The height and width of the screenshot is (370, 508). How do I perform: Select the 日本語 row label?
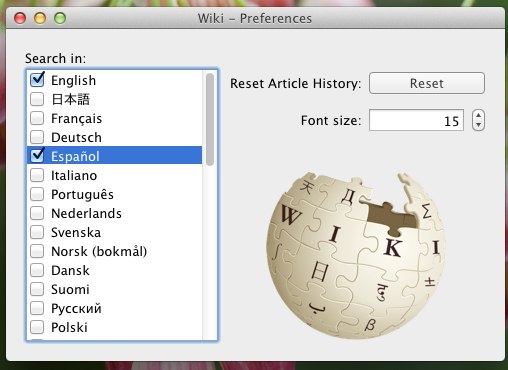(x=70, y=99)
